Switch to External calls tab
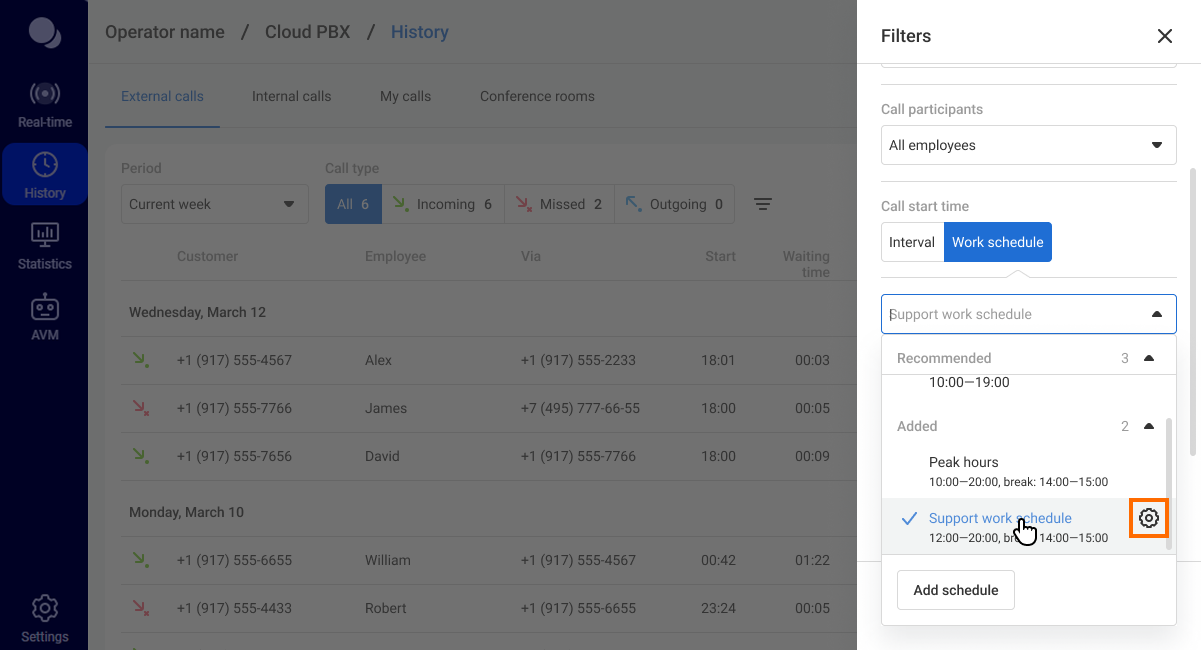The image size is (1201, 650). pos(162,97)
